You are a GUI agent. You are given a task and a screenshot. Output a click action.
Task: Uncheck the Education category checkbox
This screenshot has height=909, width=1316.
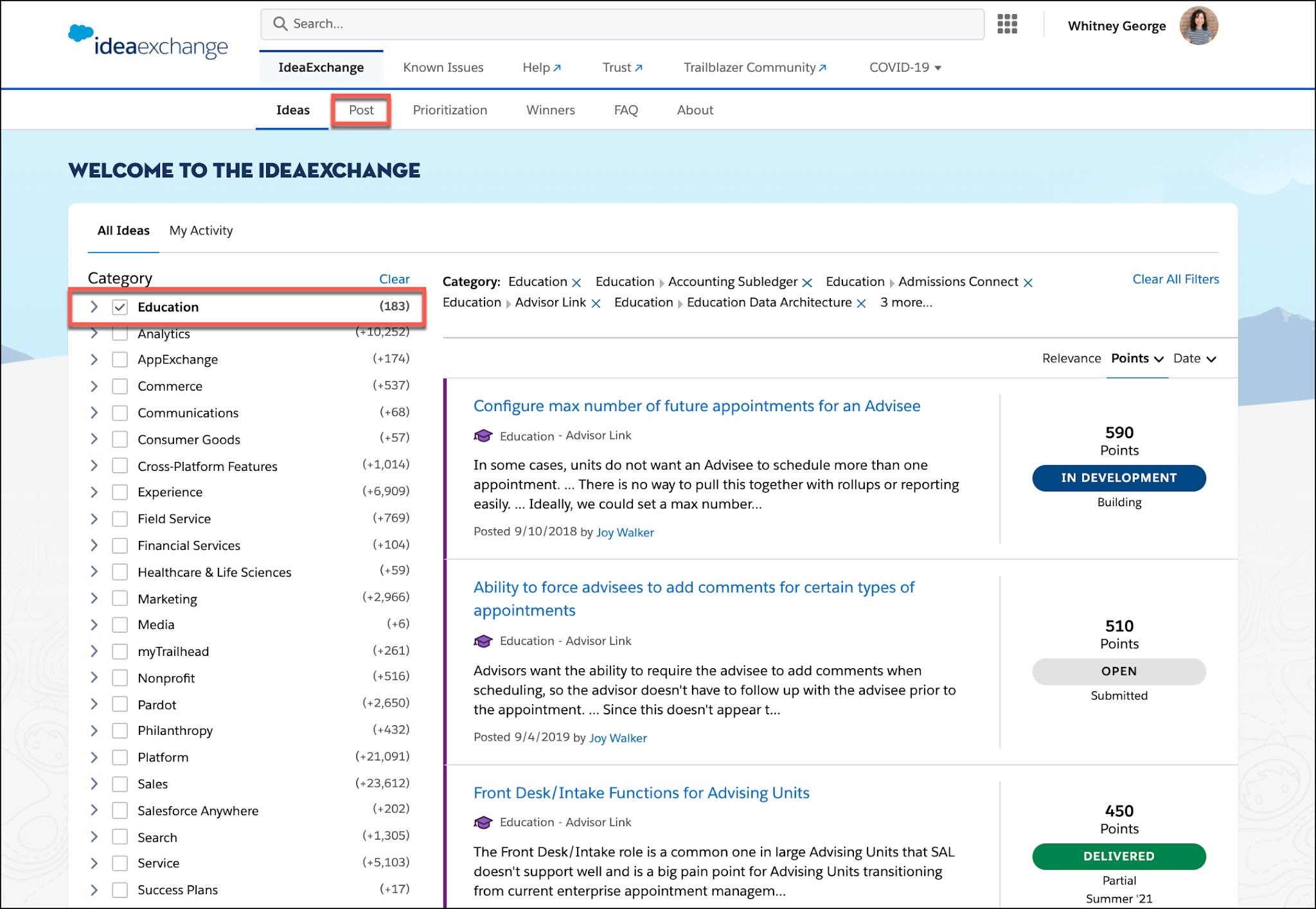click(120, 307)
